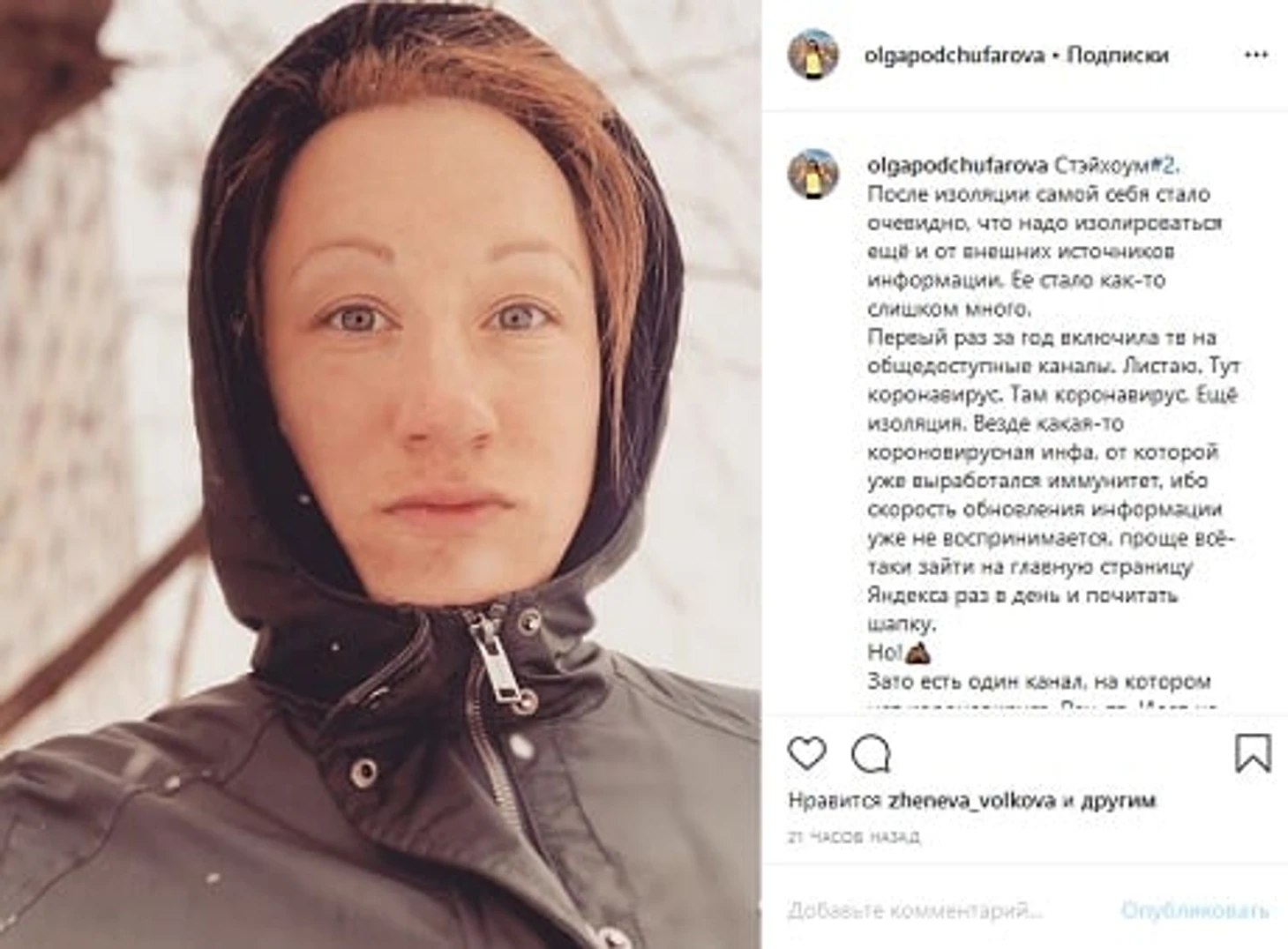Click the avatar beside the caption

pos(812,173)
